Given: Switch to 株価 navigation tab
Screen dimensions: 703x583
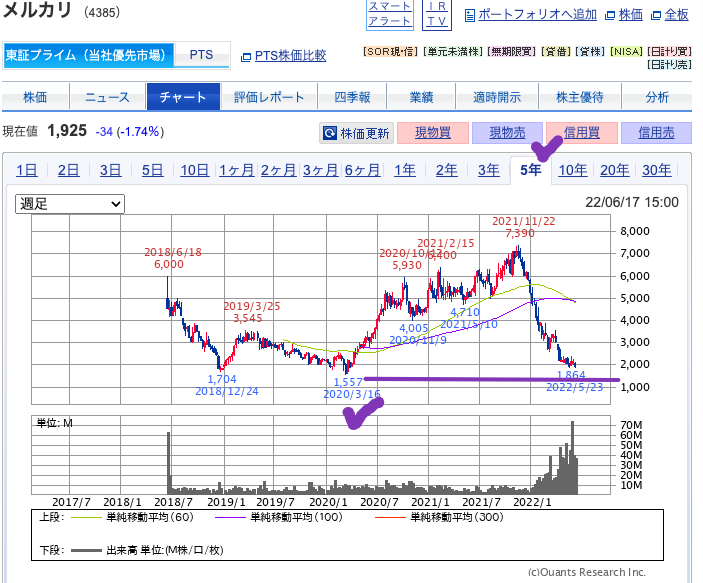Looking at the screenshot, I should [35, 96].
